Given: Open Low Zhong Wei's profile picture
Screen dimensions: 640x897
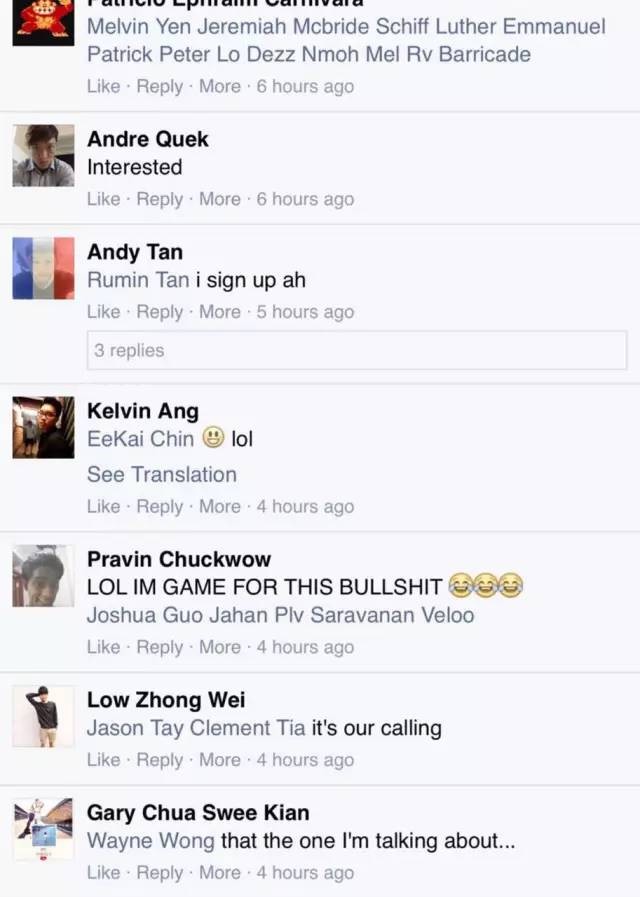Looking at the screenshot, I should click(x=43, y=716).
